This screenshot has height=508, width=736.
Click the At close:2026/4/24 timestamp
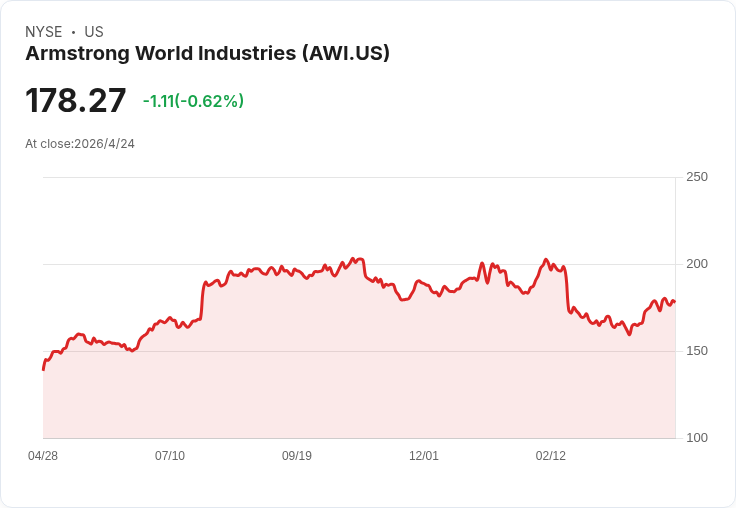point(80,144)
